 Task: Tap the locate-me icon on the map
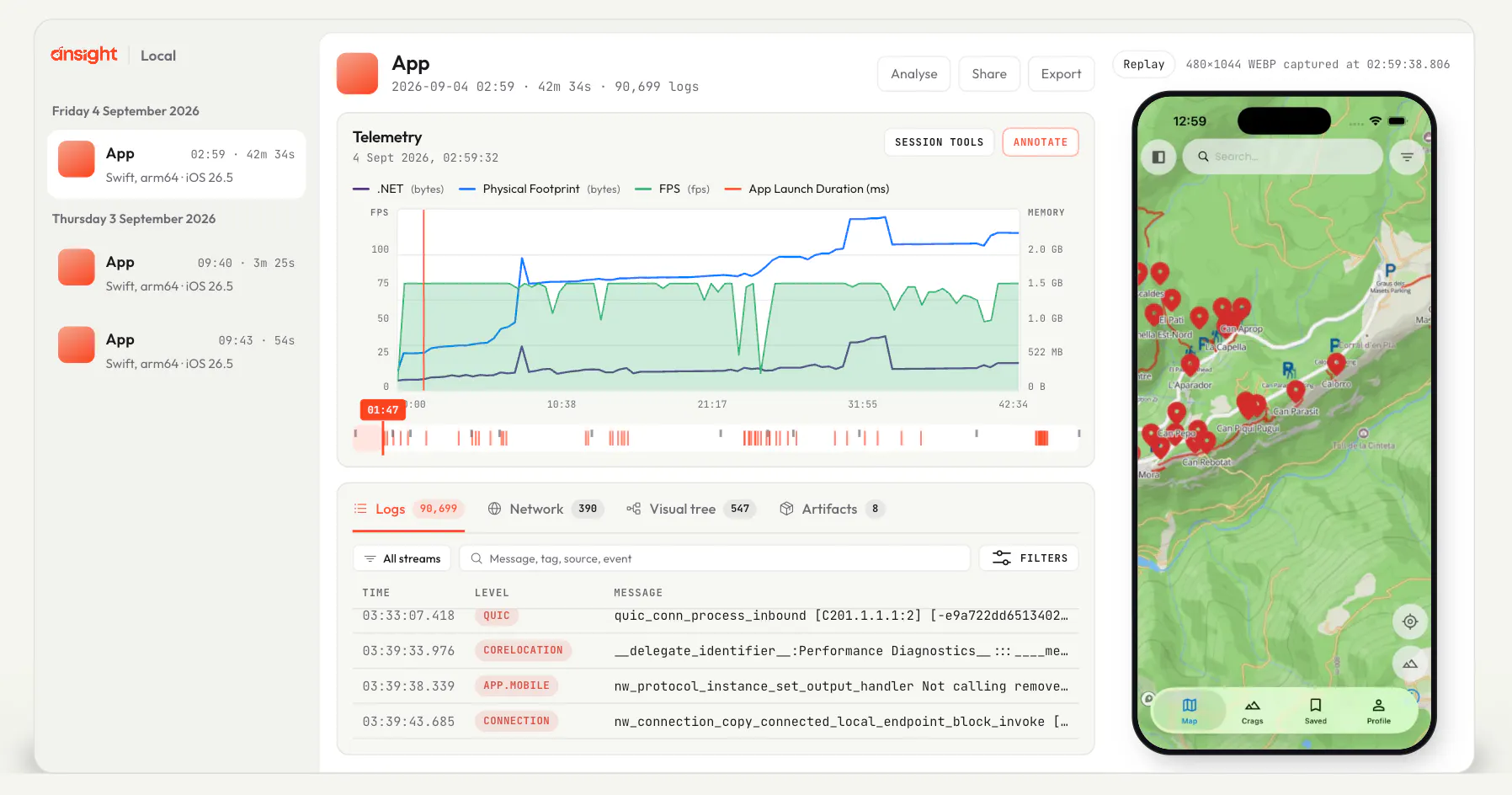coord(1409,622)
